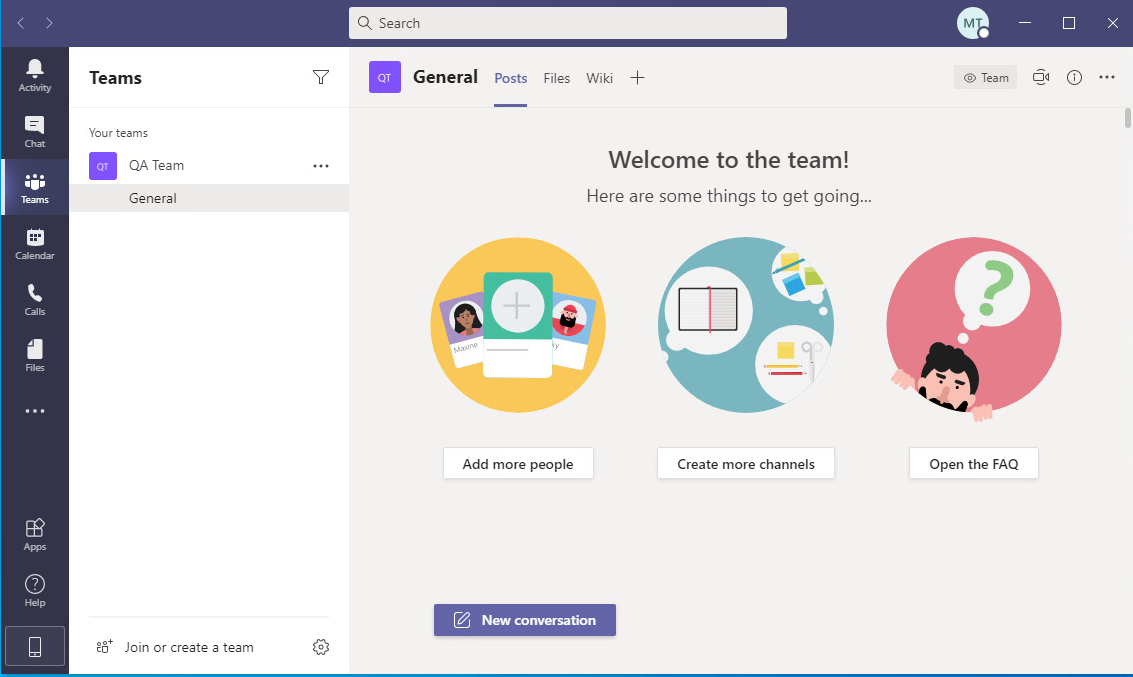
Task: Open channel more options ellipsis menu
Action: (x=1107, y=78)
